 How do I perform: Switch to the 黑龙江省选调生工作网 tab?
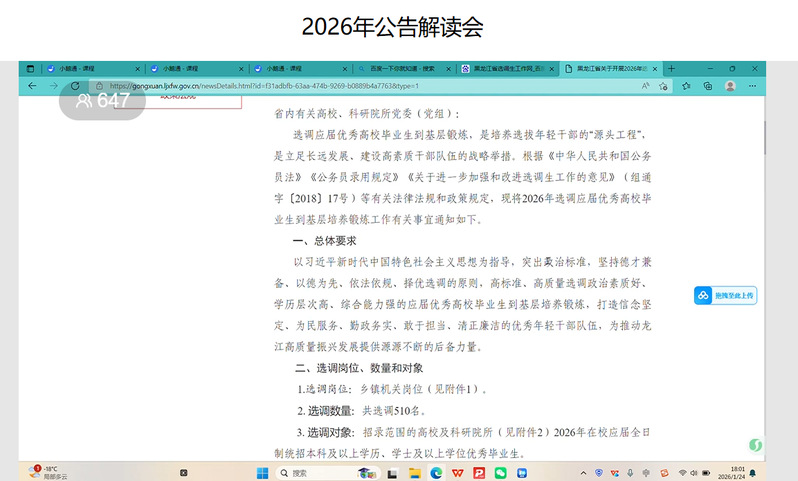[x=505, y=69]
